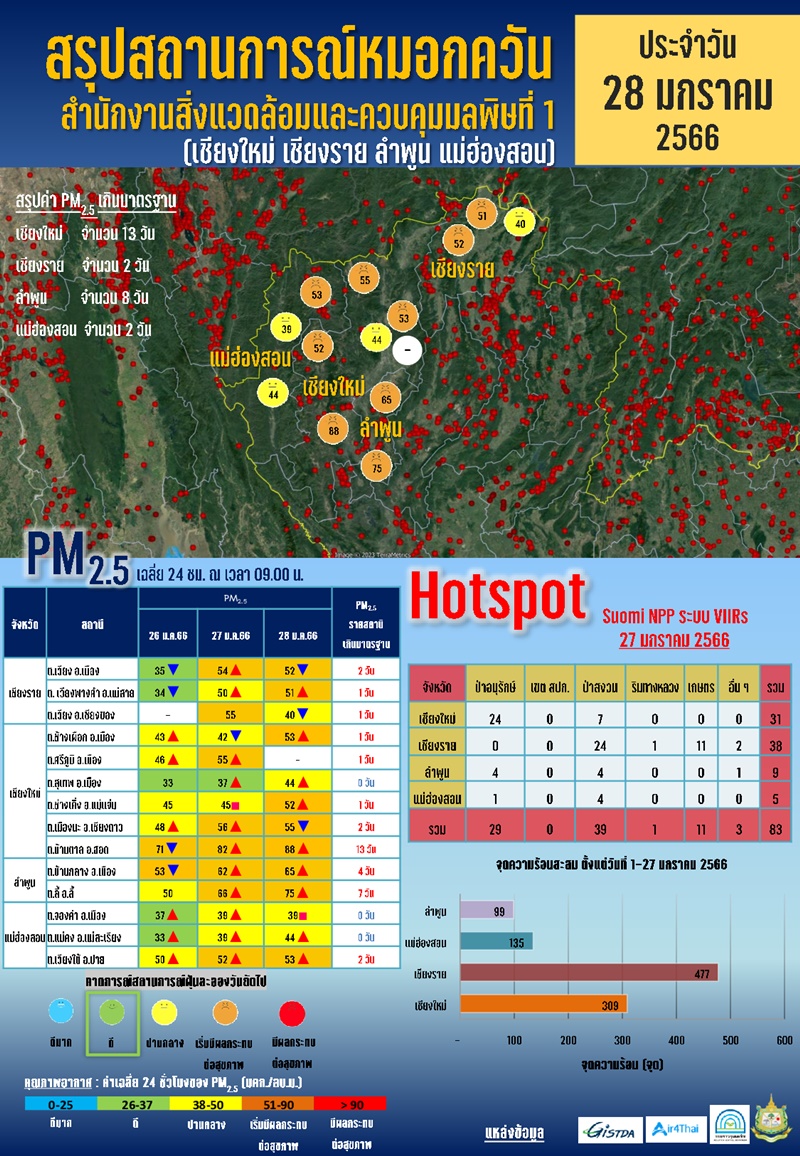Screen dimensions: 800x1156
Task: Click the Air4Thai logo
Action: (x=673, y=1129)
